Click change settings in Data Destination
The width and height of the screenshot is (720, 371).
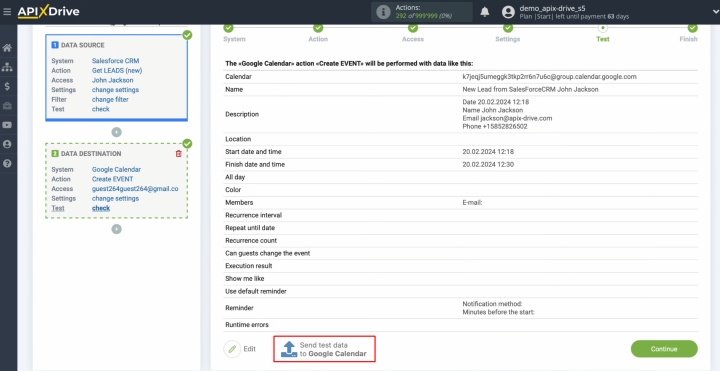click(115, 198)
